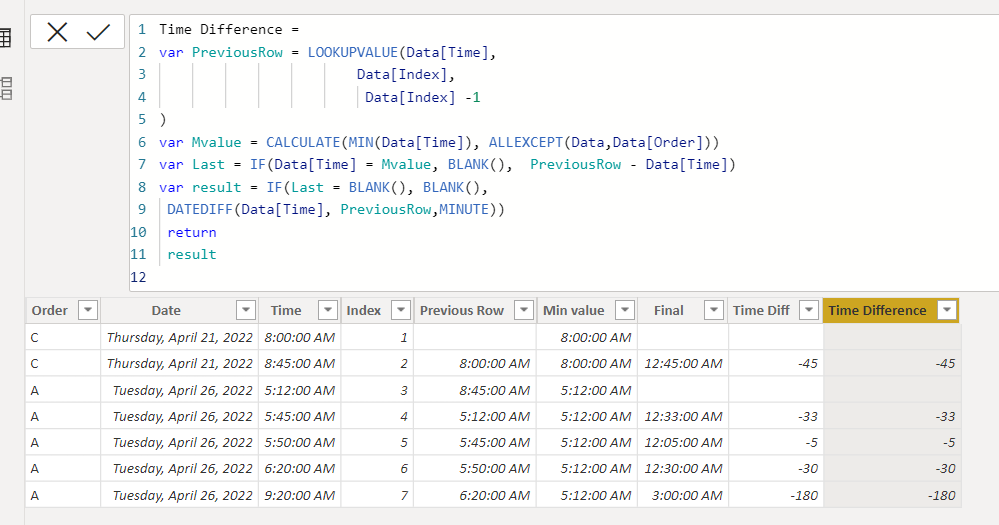
Task: Click the '3:00:00 AM' Final cell
Action: [683, 495]
